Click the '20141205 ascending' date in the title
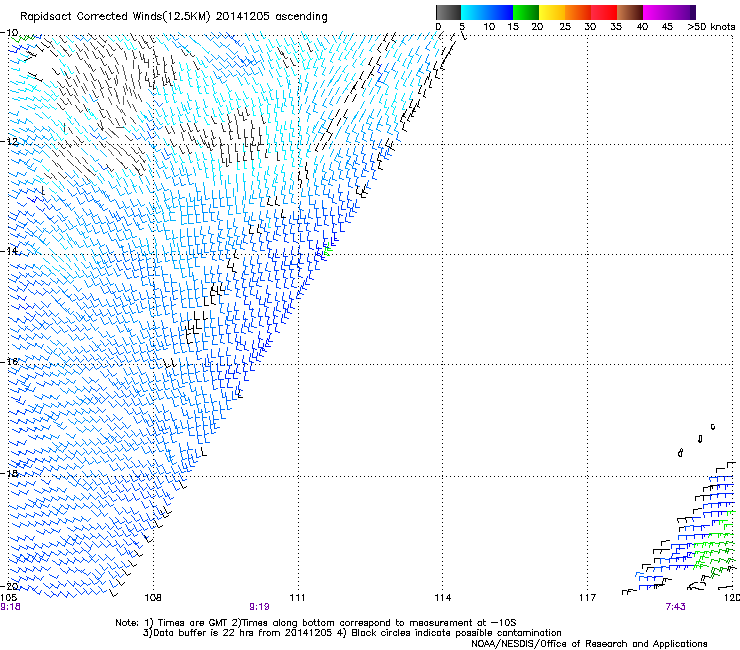Image resolution: width=740 pixels, height=650 pixels. tap(271, 17)
